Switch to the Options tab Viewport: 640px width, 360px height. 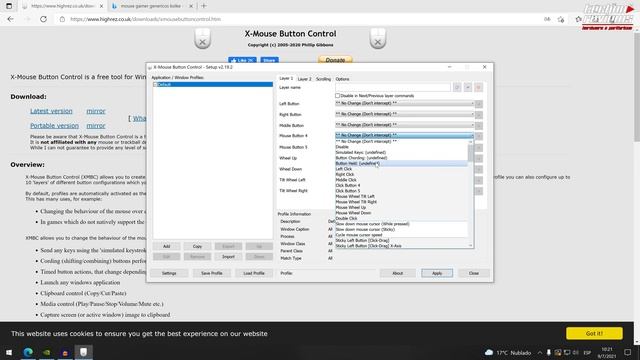click(342, 79)
